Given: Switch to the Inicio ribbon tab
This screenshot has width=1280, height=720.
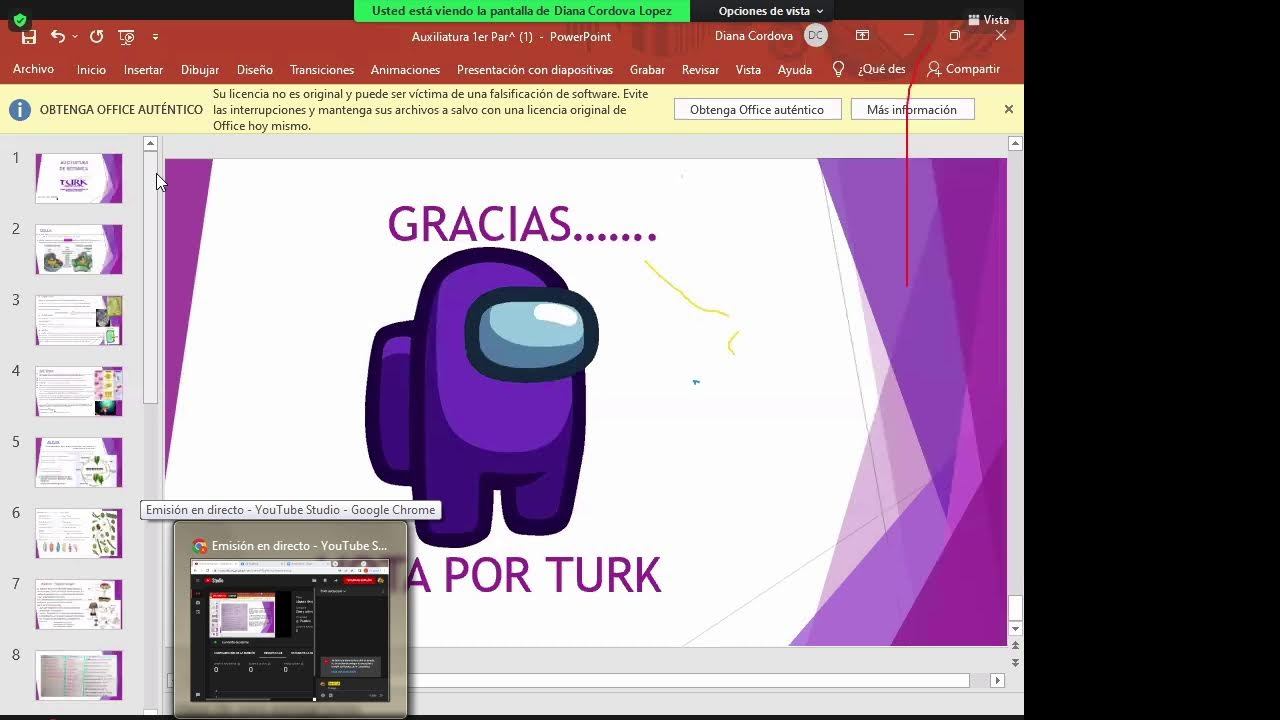Looking at the screenshot, I should tap(91, 70).
